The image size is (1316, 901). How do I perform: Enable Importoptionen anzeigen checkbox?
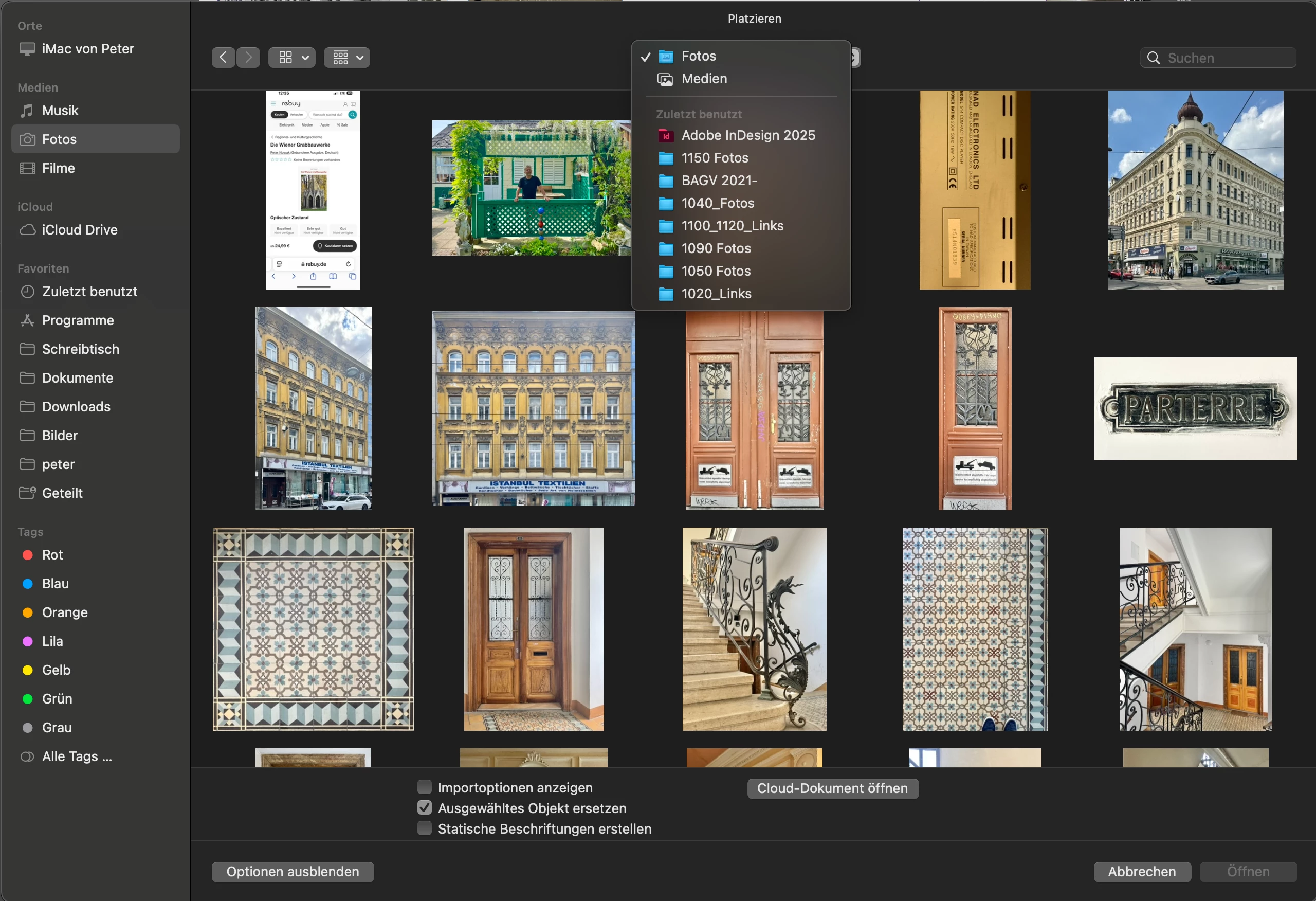[424, 787]
